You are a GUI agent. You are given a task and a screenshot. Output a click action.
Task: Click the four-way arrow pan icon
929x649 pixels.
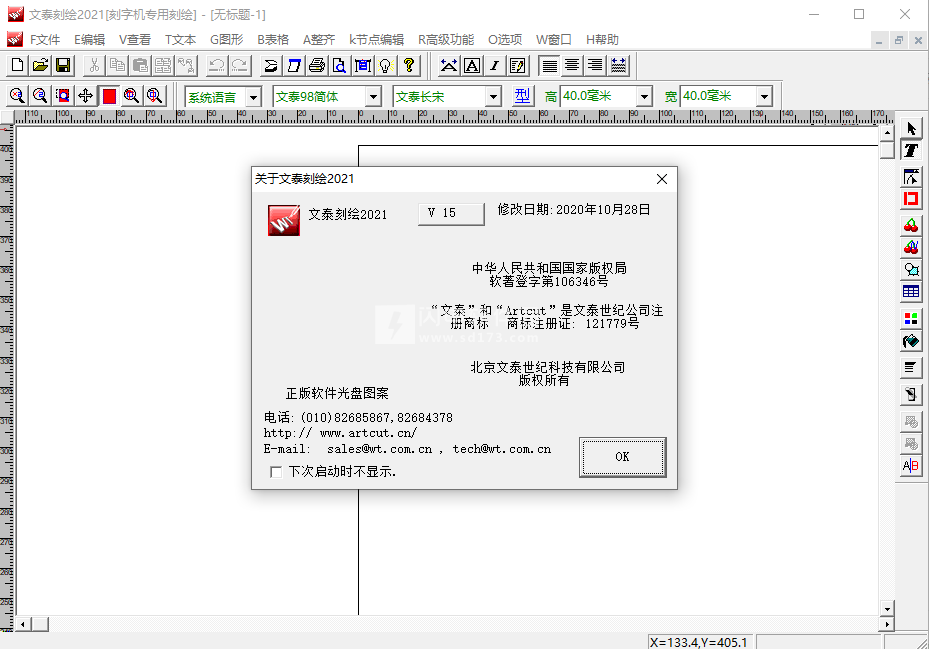pos(86,95)
